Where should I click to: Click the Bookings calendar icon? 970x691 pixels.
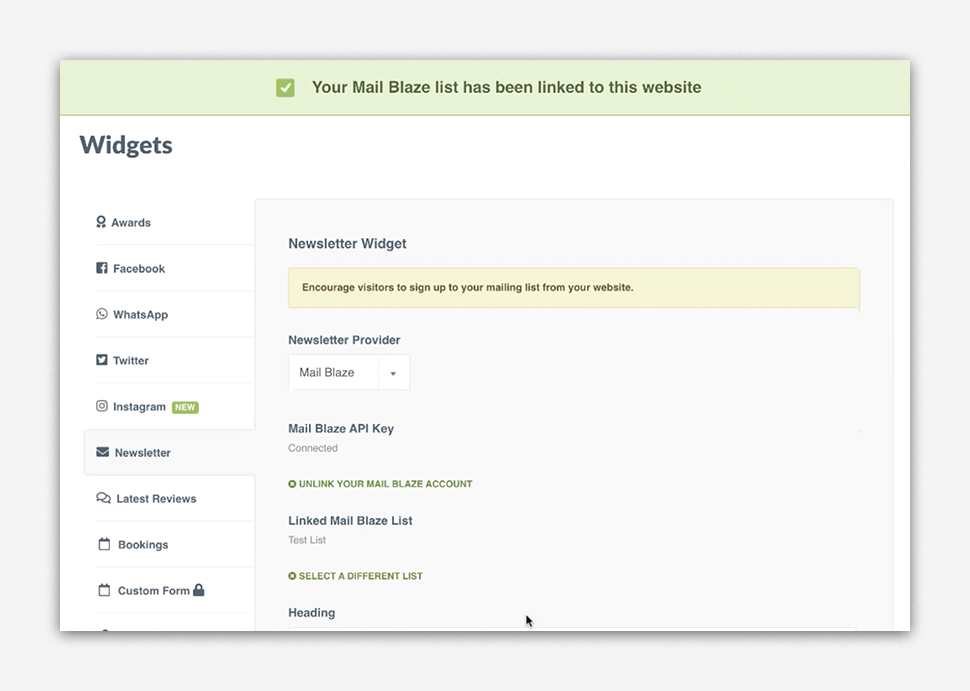coord(104,544)
